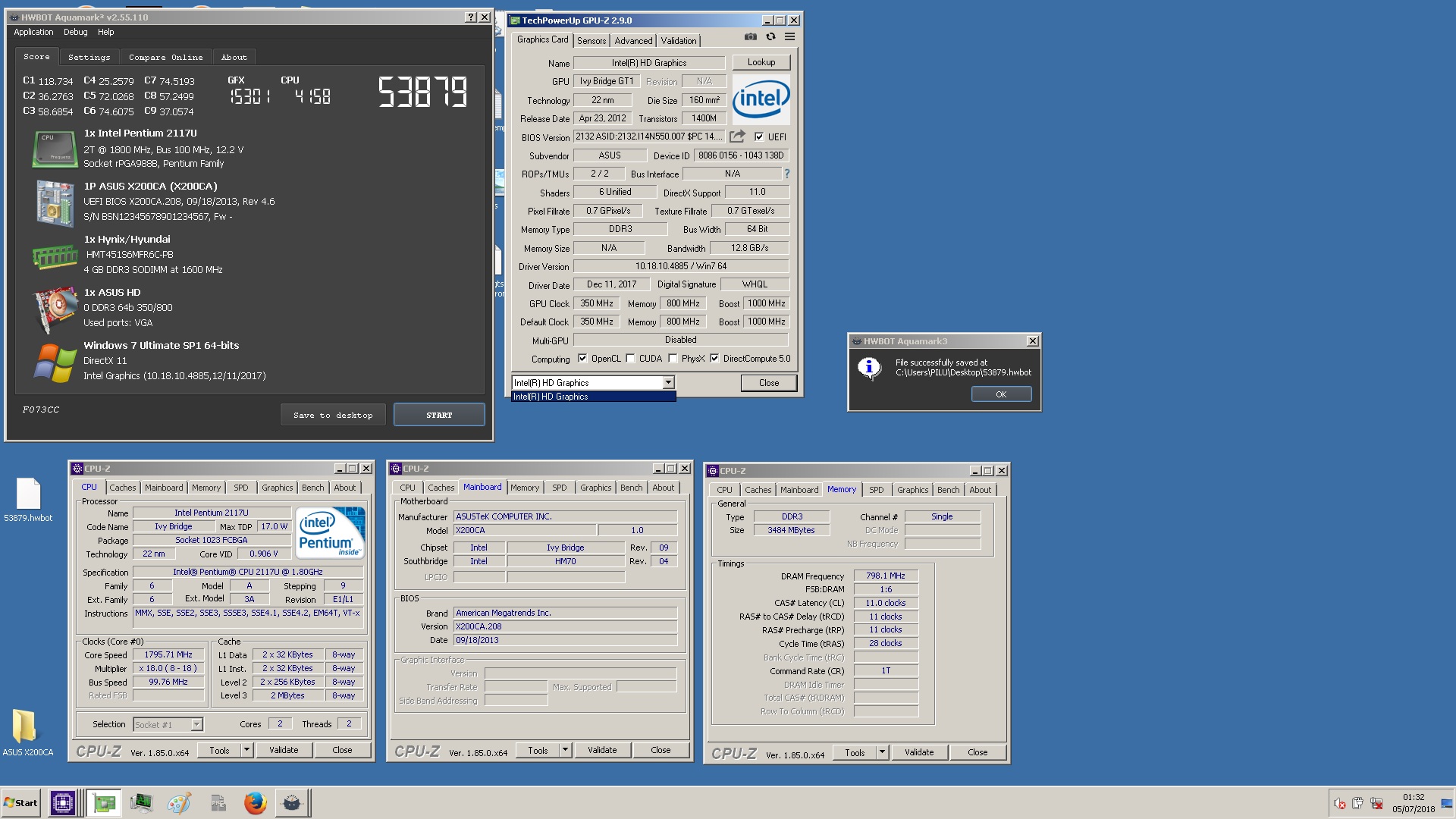Click the GPU-Z refresh icon

[770, 37]
